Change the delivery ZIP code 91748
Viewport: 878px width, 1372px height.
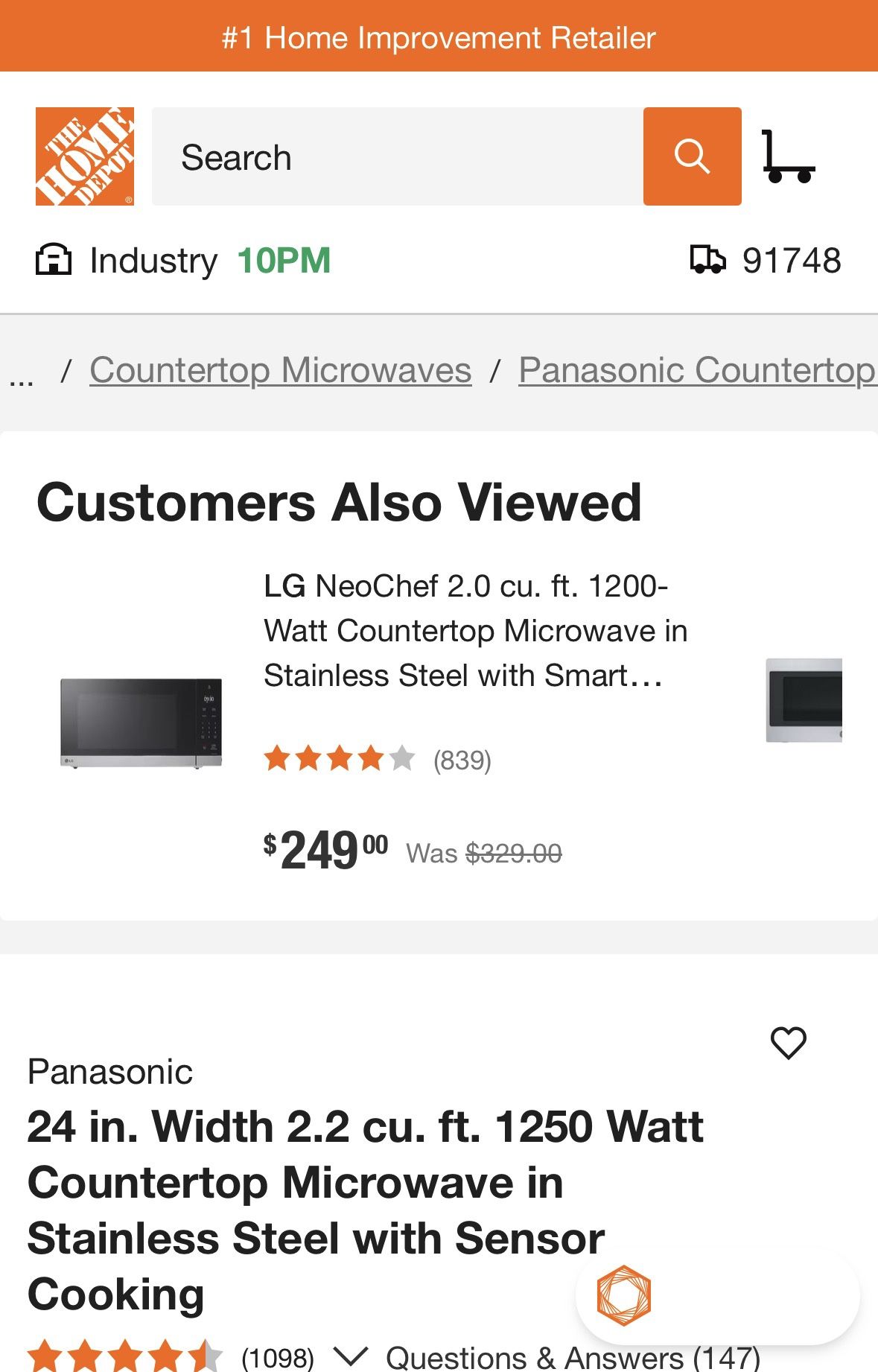point(791,261)
